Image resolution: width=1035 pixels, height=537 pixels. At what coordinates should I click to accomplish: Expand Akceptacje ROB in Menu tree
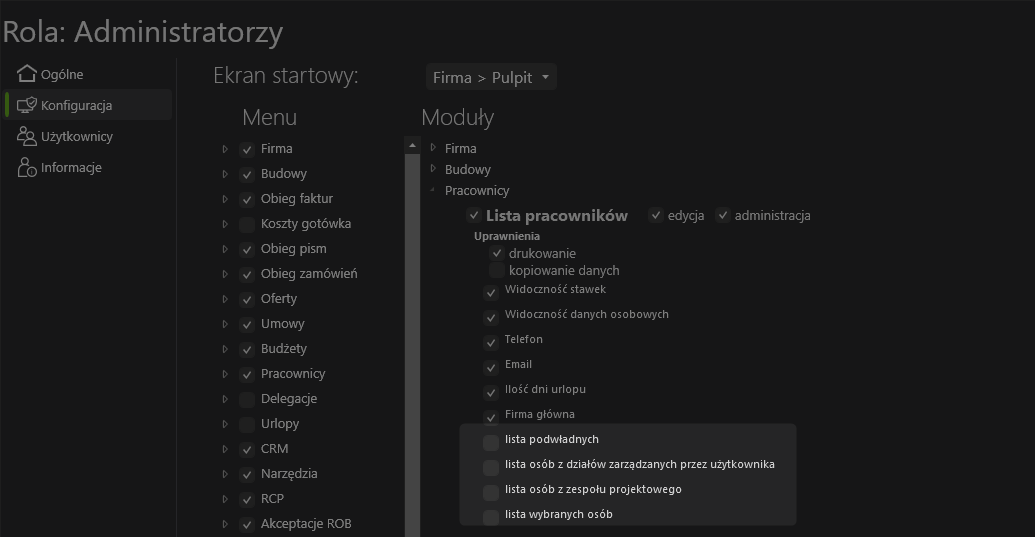[225, 524]
